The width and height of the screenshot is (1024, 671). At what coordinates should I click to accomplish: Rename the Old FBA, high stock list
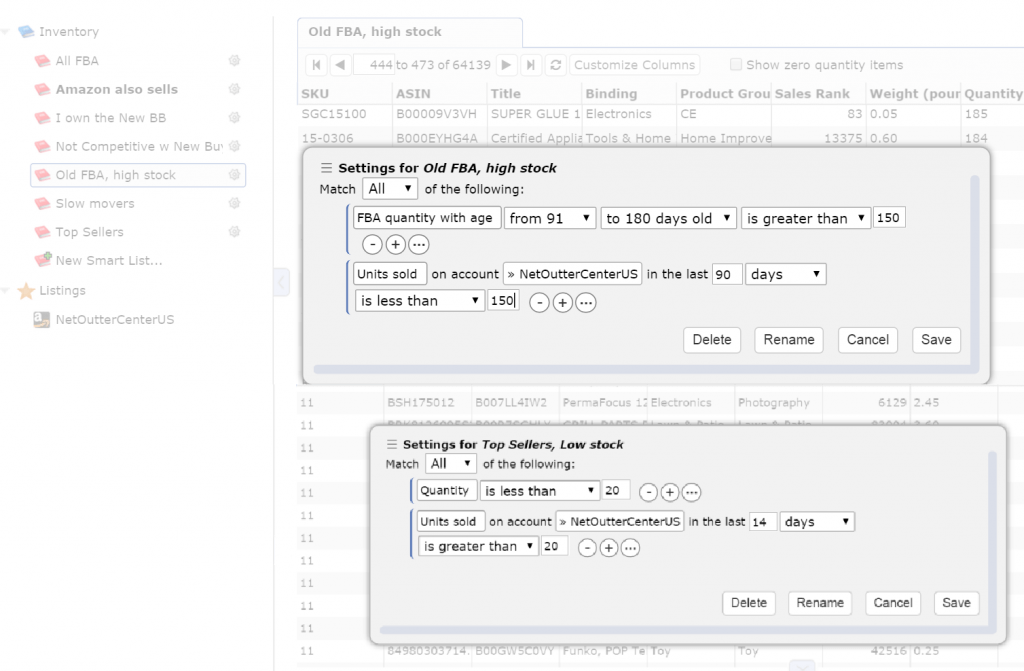click(x=789, y=340)
